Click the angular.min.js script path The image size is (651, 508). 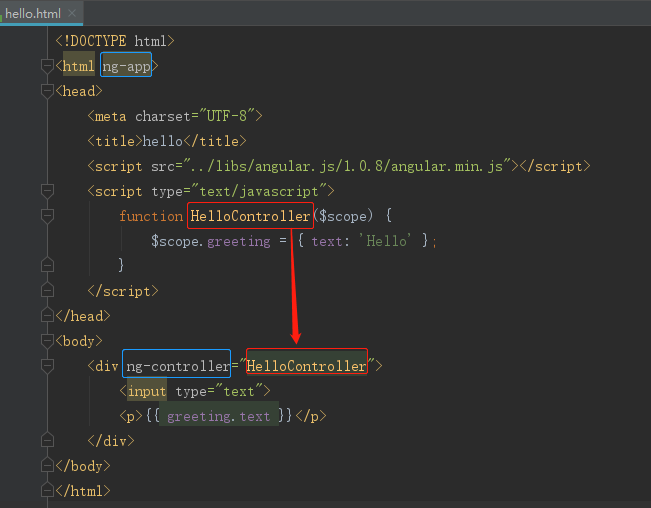[347, 166]
